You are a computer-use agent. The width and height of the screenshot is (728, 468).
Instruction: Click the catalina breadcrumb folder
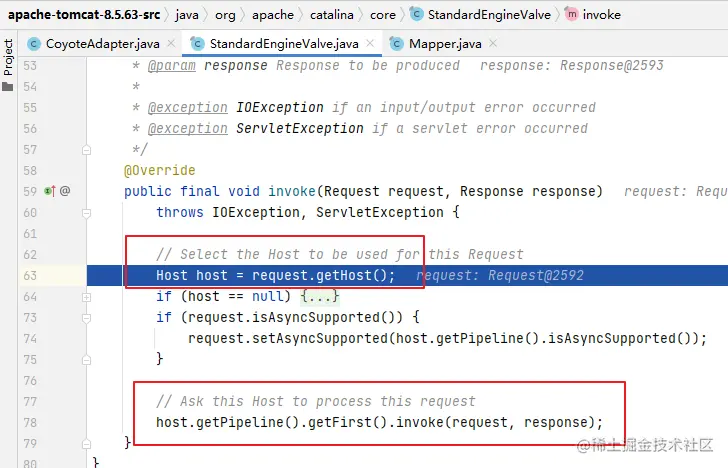pos(332,15)
